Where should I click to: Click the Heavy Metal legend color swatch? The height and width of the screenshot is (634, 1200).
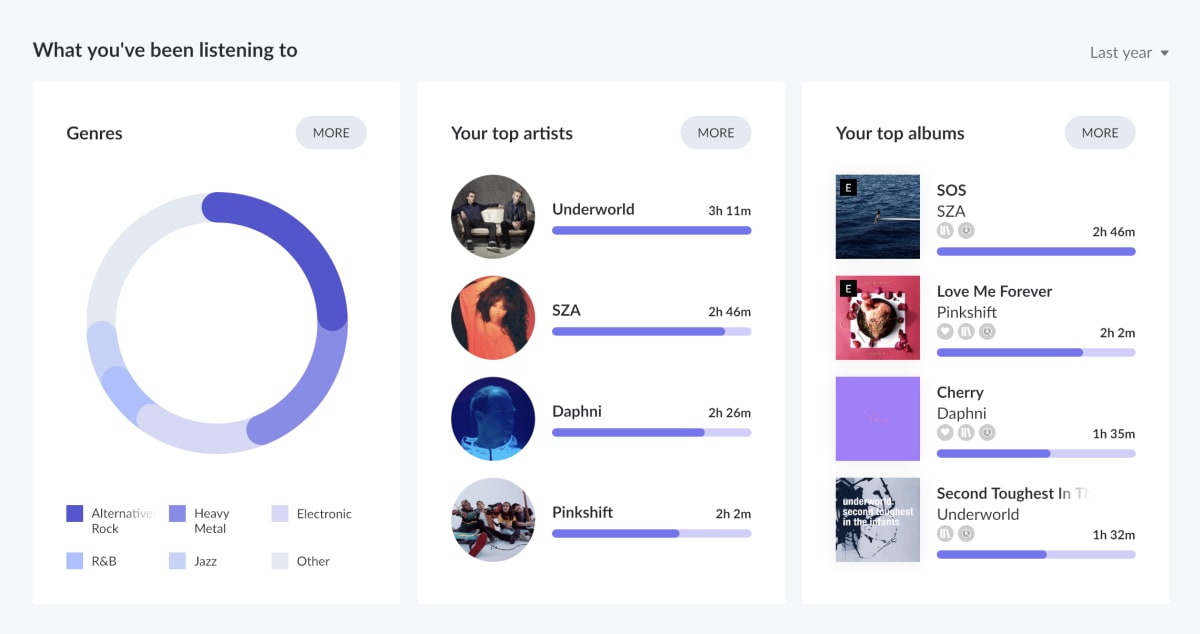[178, 514]
